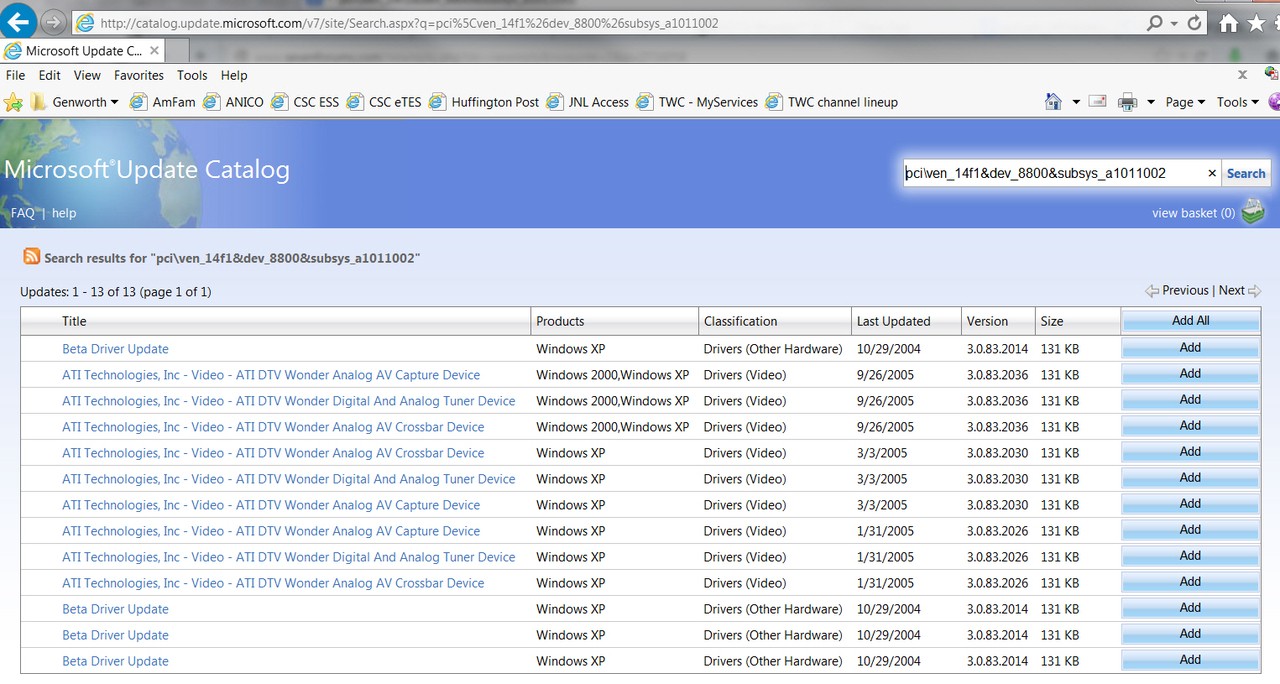Open 3/3/2005 Analog AV Crossbar Device link

tap(273, 453)
